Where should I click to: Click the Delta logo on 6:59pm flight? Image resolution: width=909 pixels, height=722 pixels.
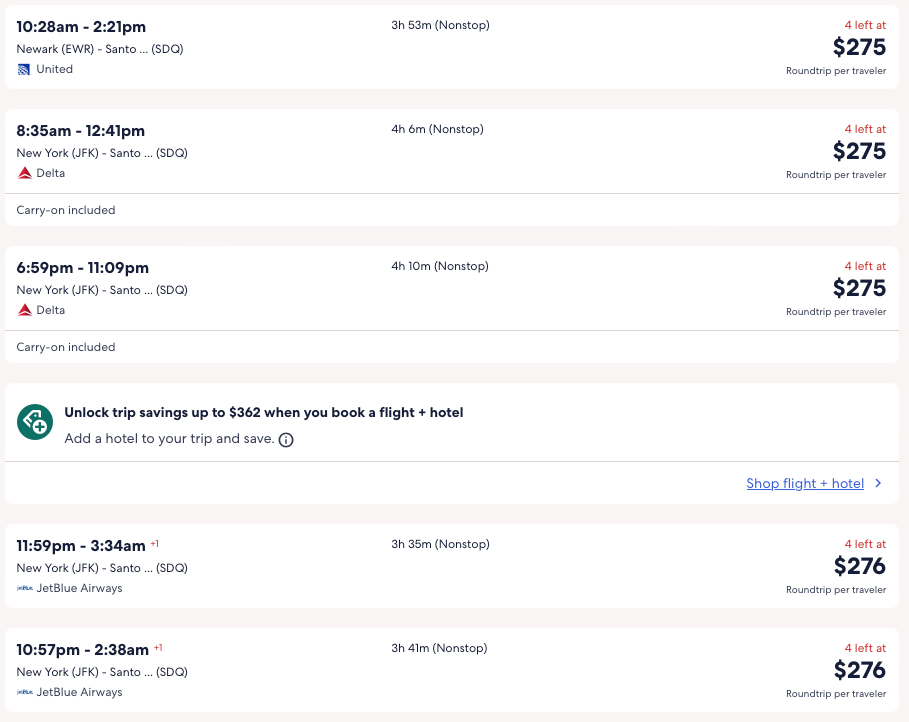pos(25,310)
